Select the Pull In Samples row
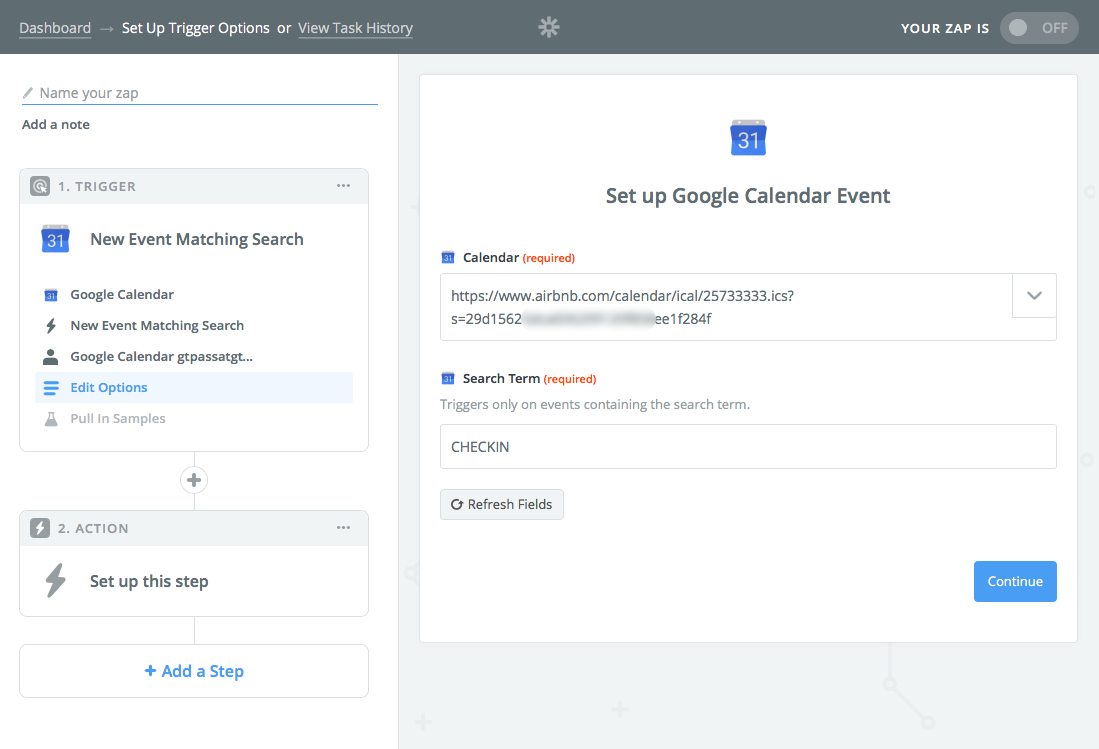 pyautogui.click(x=194, y=418)
